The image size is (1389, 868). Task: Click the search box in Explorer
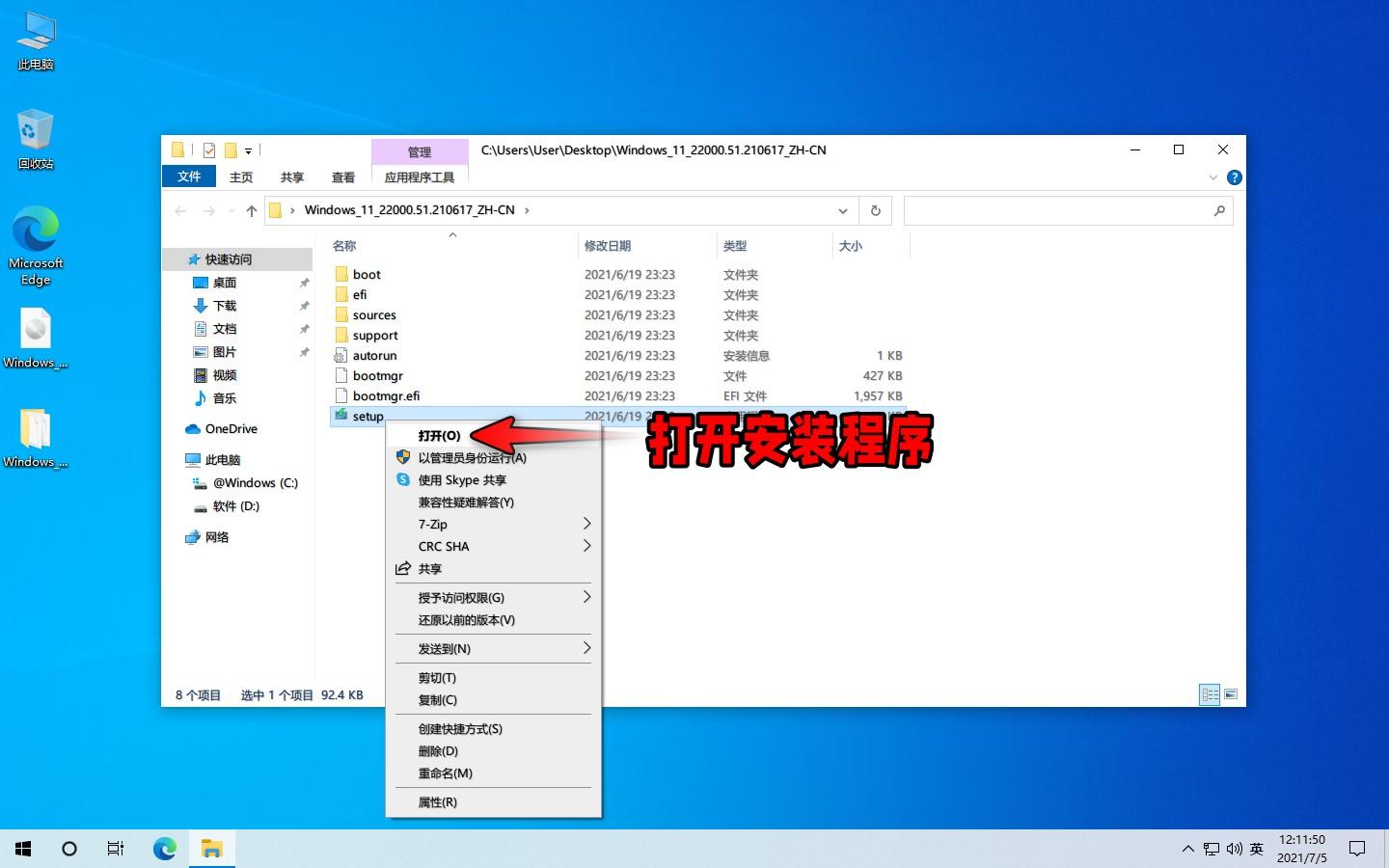(1068, 210)
